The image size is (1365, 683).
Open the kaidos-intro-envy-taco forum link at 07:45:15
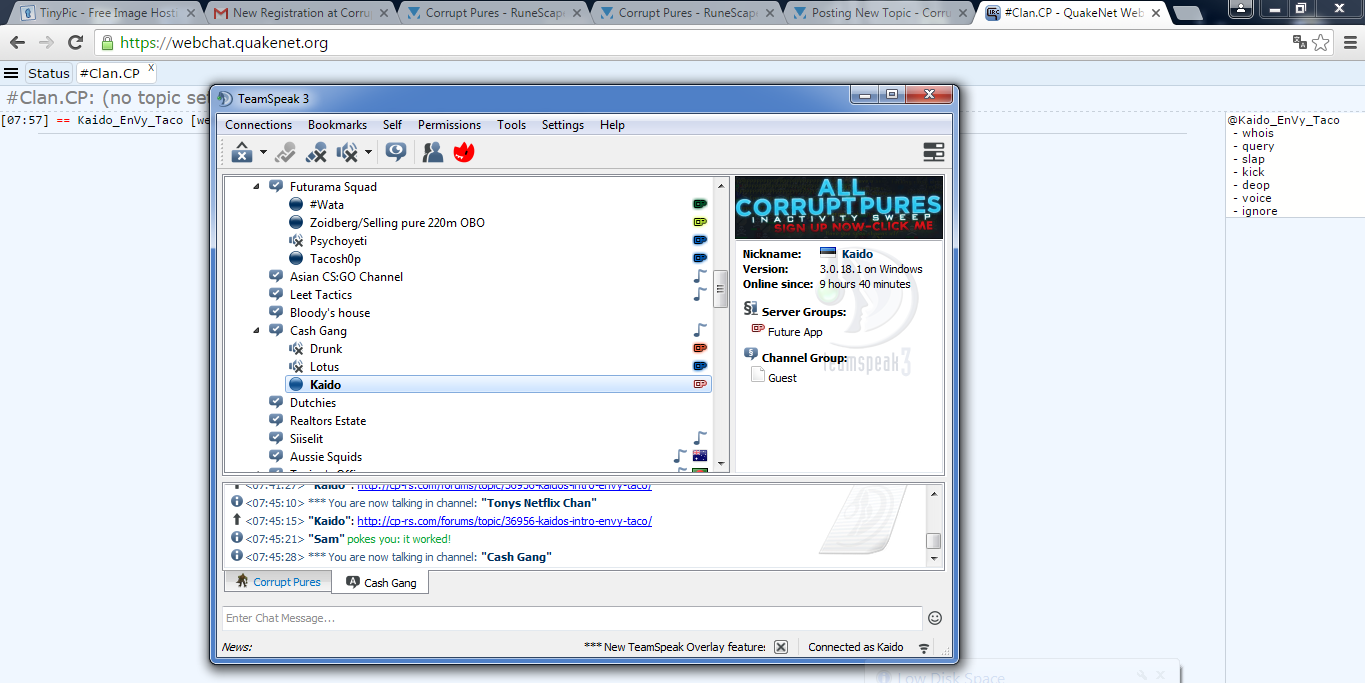pyautogui.click(x=504, y=521)
